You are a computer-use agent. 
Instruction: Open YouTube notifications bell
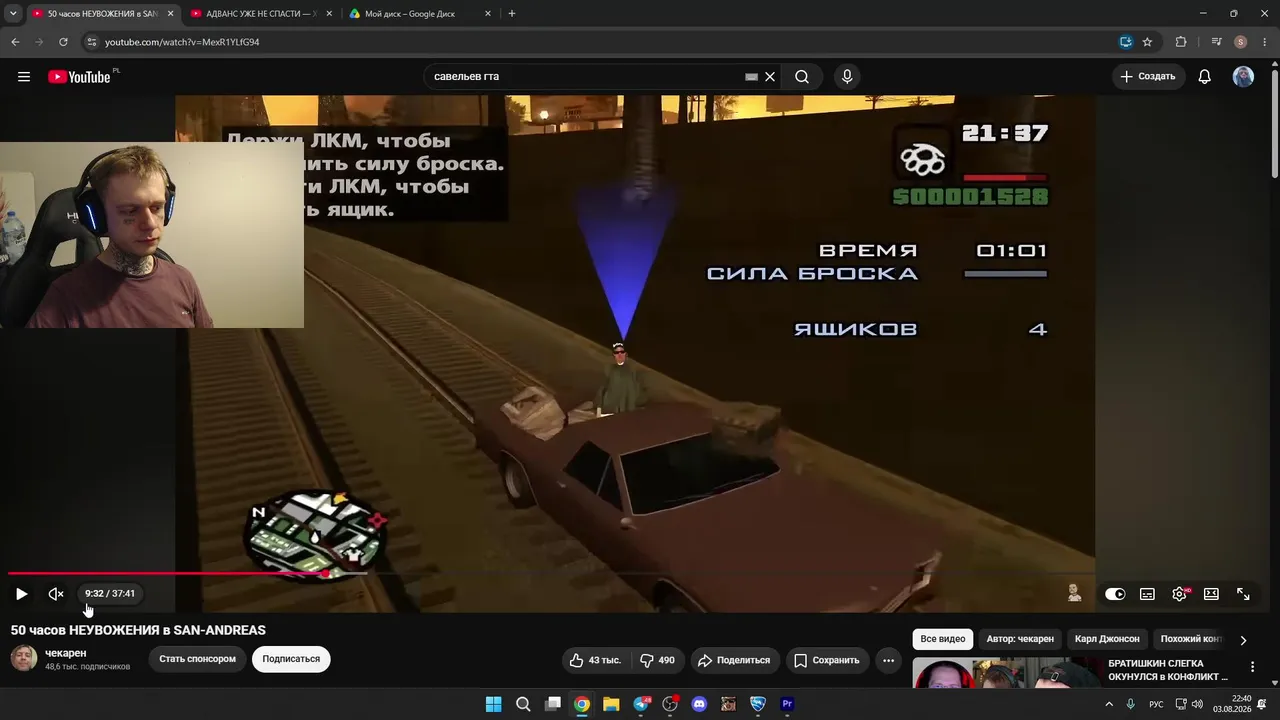point(1205,77)
